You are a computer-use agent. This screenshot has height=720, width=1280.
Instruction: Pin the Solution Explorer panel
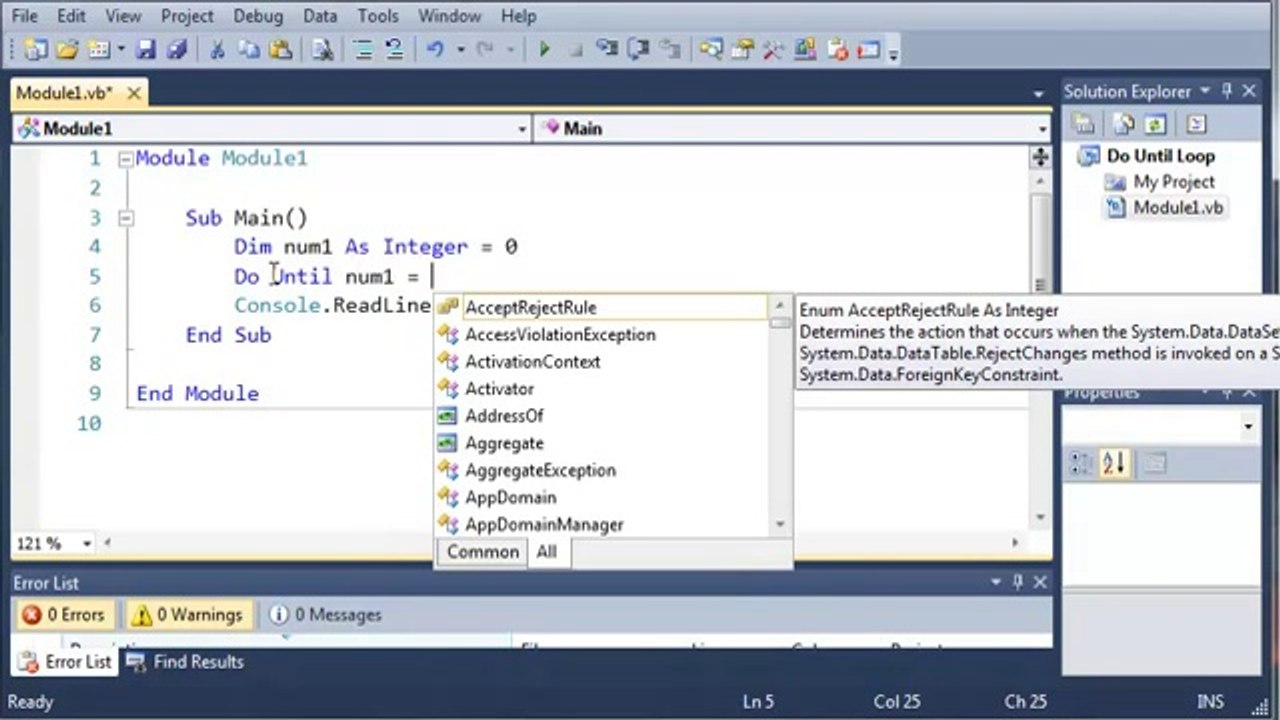(x=1227, y=91)
